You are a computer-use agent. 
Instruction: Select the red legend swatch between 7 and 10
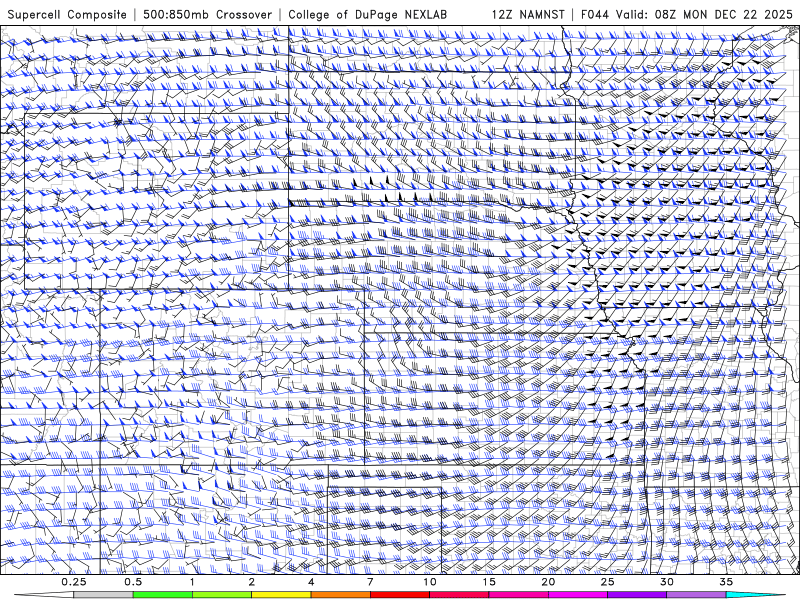click(x=400, y=595)
